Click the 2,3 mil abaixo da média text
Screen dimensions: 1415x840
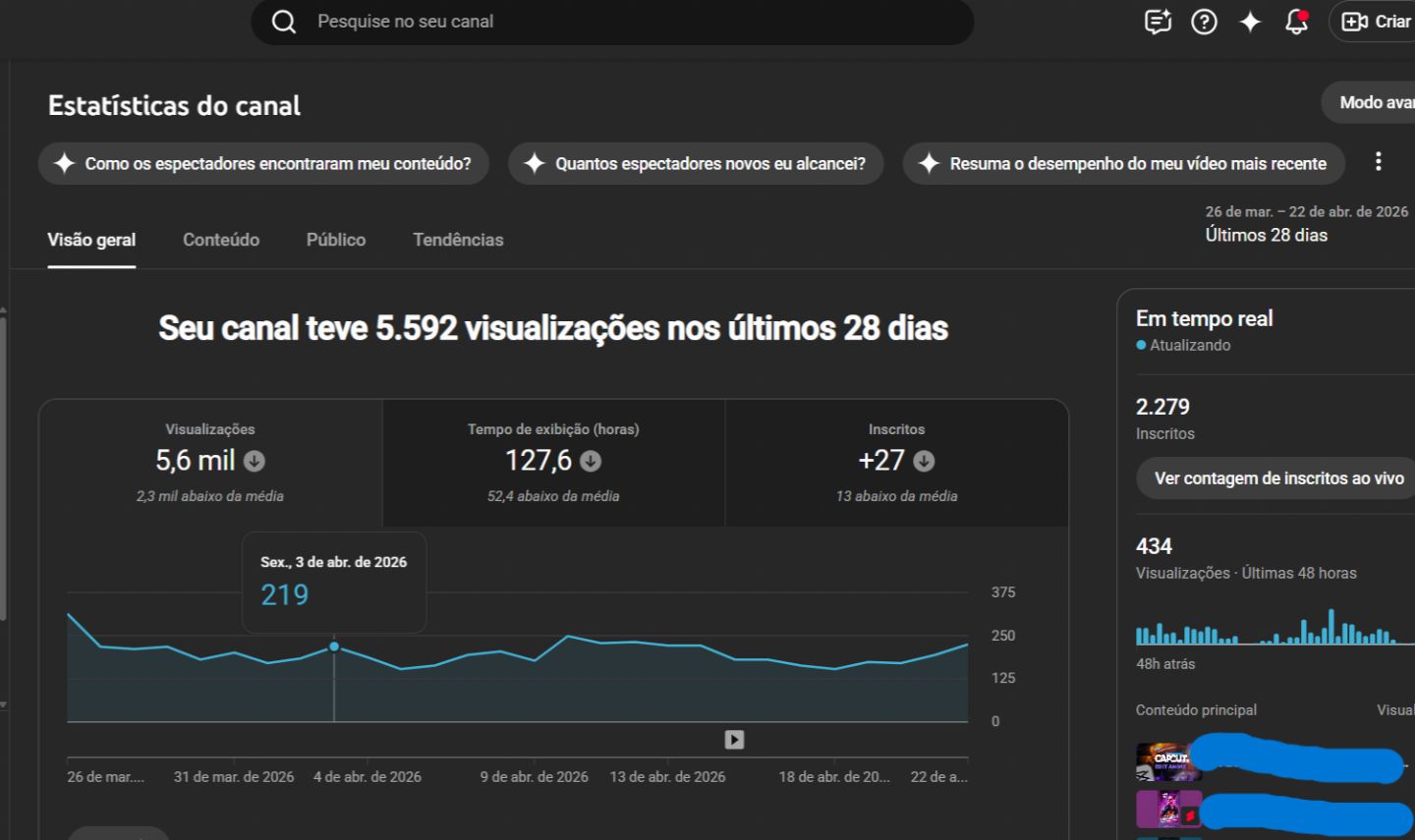(x=210, y=496)
